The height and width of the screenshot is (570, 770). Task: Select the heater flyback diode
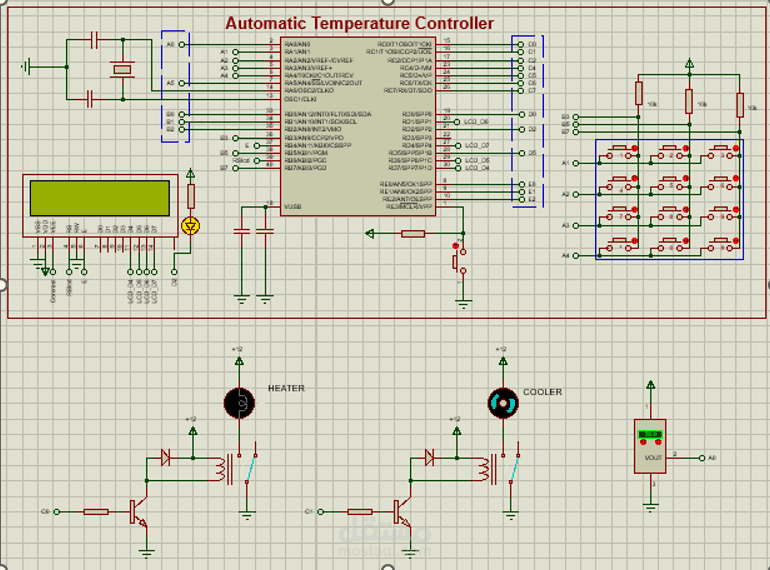[x=165, y=458]
